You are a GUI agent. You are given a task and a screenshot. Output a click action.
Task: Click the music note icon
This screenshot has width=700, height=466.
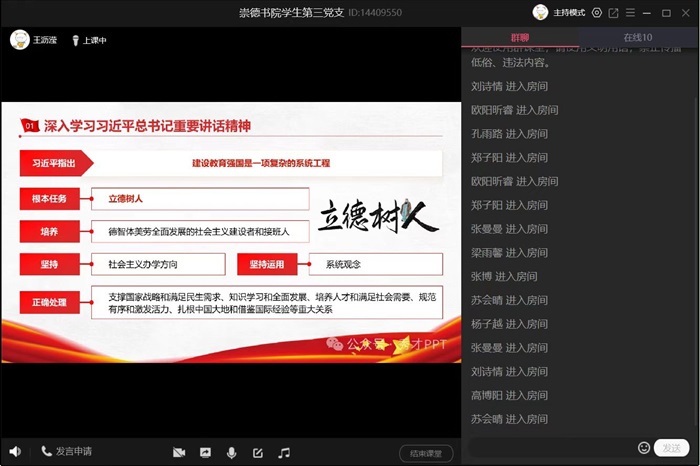point(284,453)
